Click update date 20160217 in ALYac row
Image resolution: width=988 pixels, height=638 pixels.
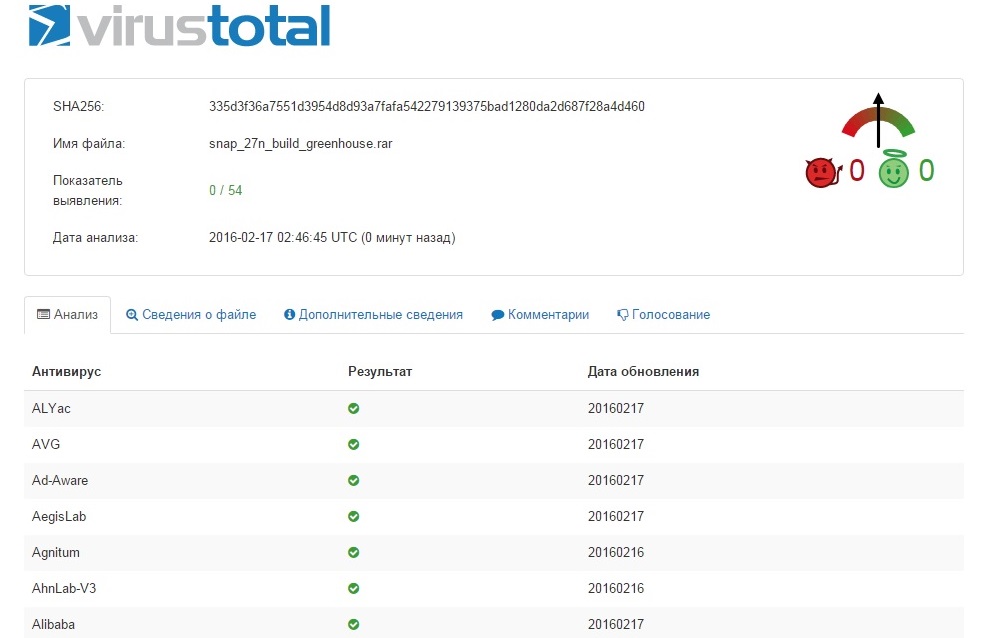(616, 408)
